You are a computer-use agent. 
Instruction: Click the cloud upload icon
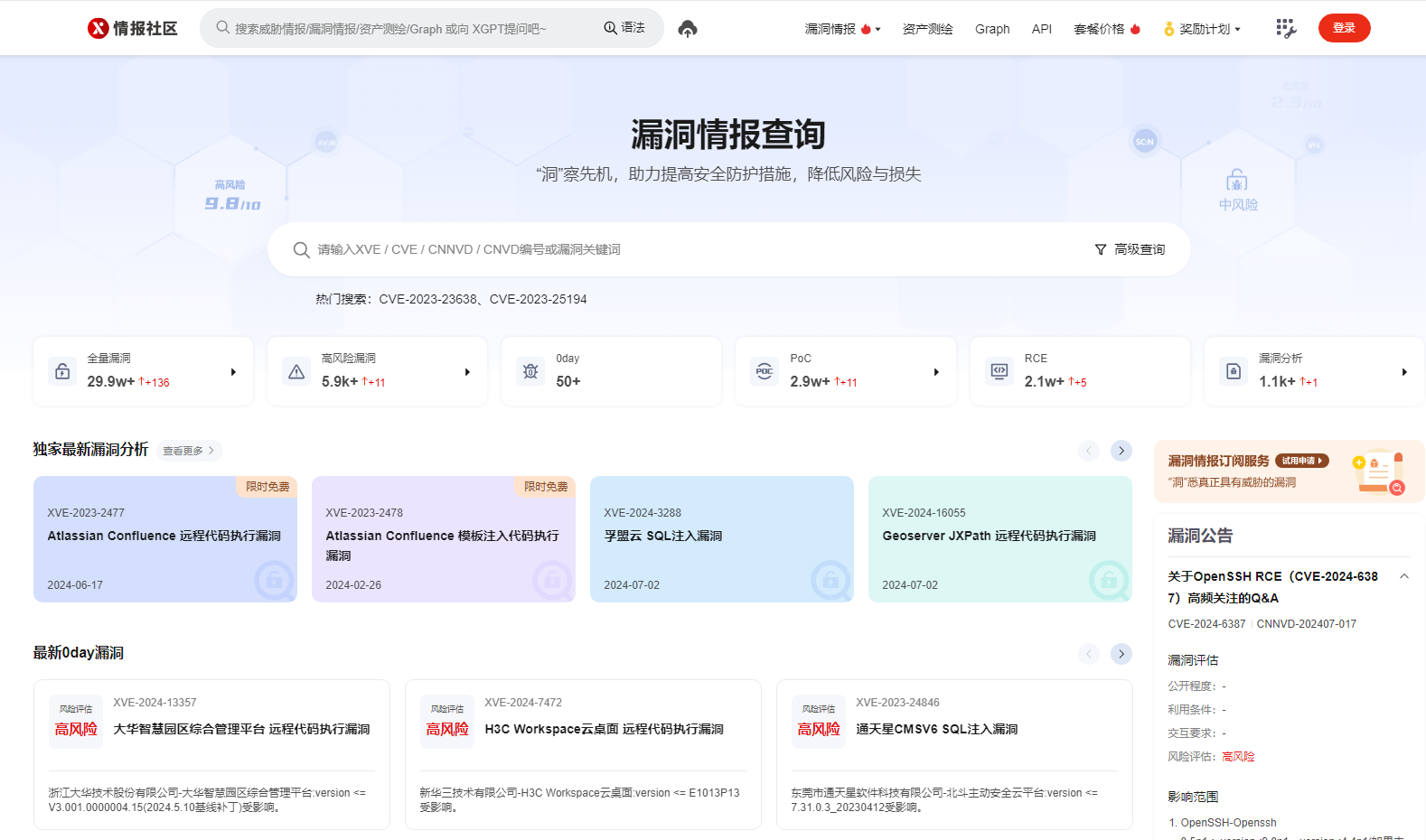pyautogui.click(x=688, y=29)
